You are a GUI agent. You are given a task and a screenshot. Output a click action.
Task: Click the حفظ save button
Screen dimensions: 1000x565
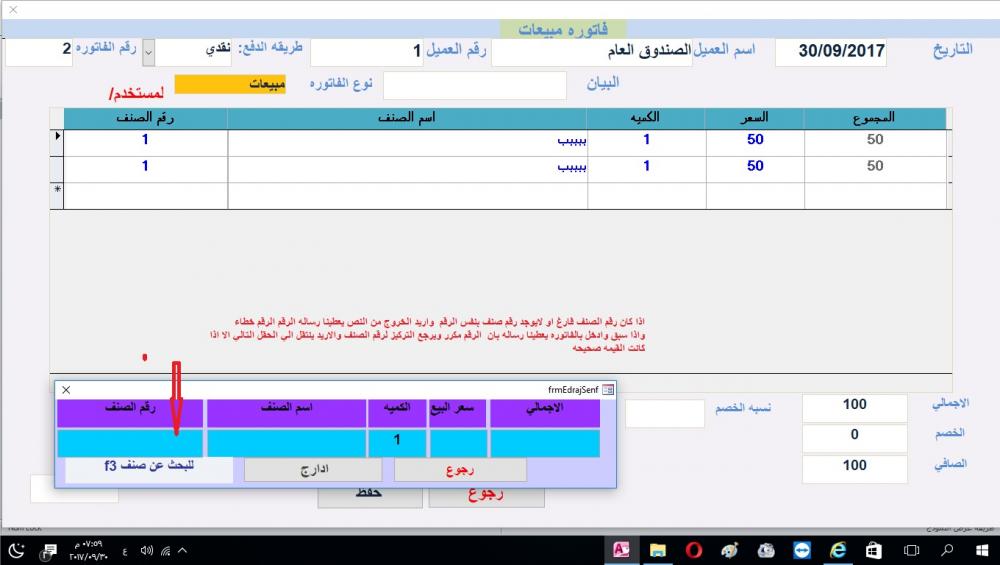370,497
